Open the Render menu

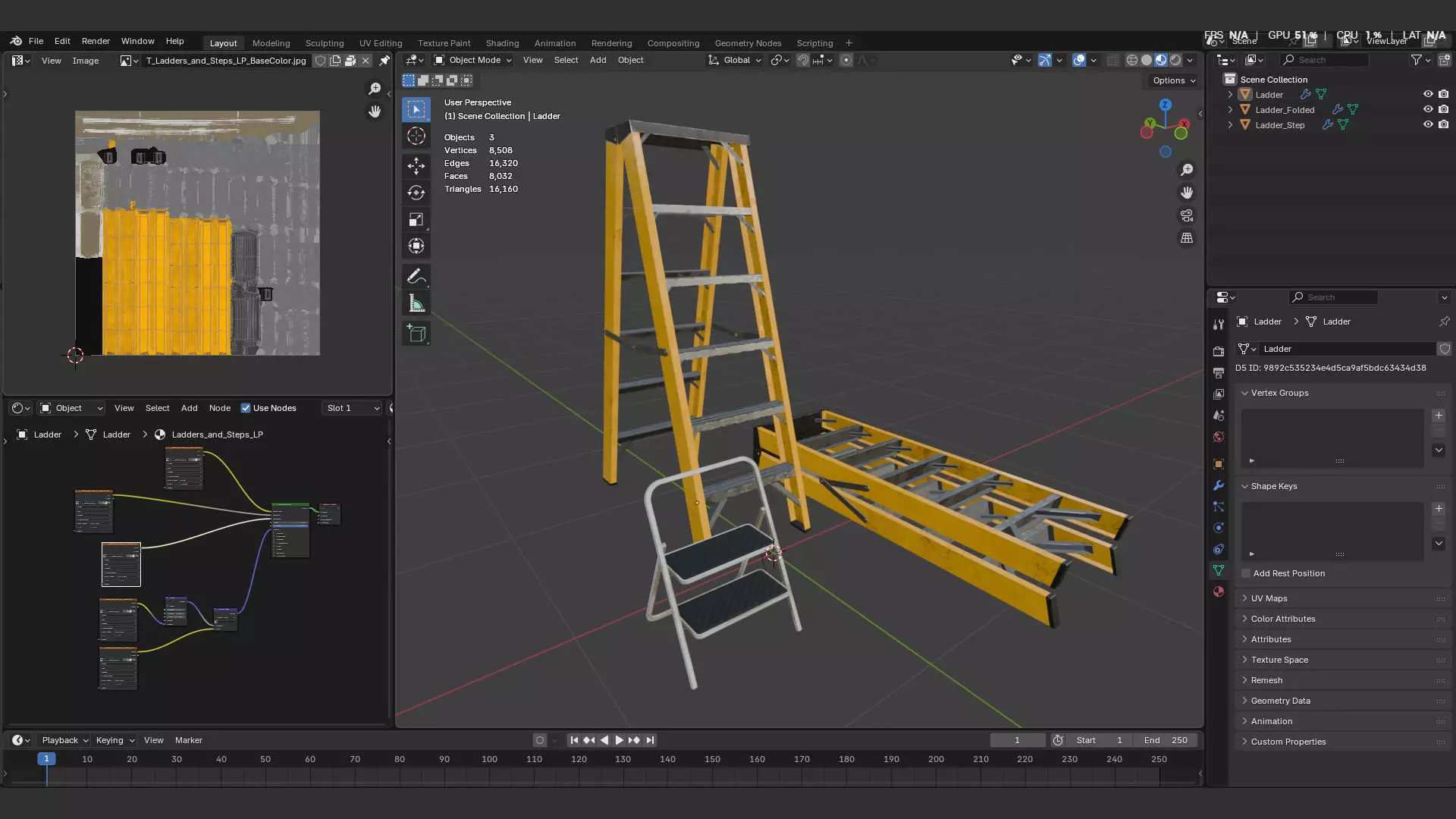tap(96, 41)
